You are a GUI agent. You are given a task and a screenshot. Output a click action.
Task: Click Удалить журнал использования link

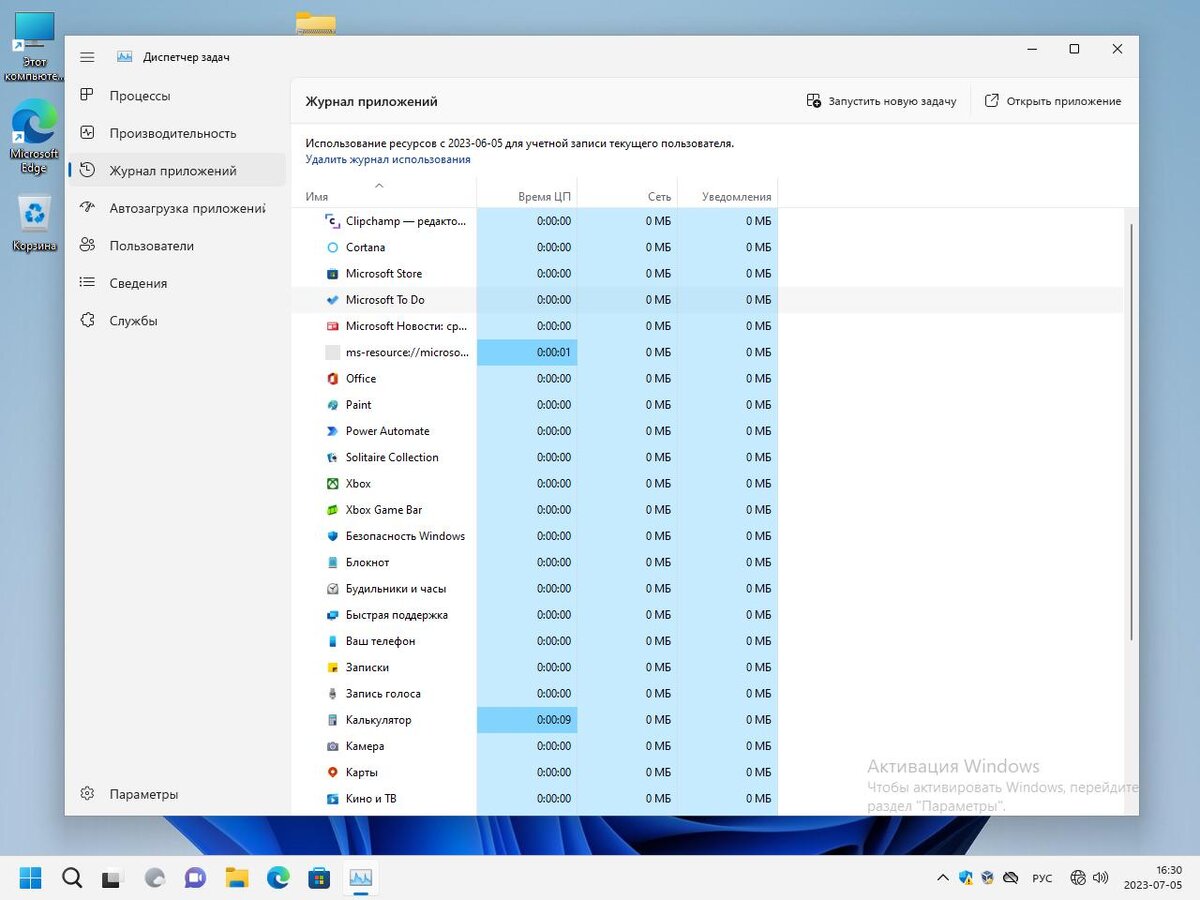coord(388,159)
